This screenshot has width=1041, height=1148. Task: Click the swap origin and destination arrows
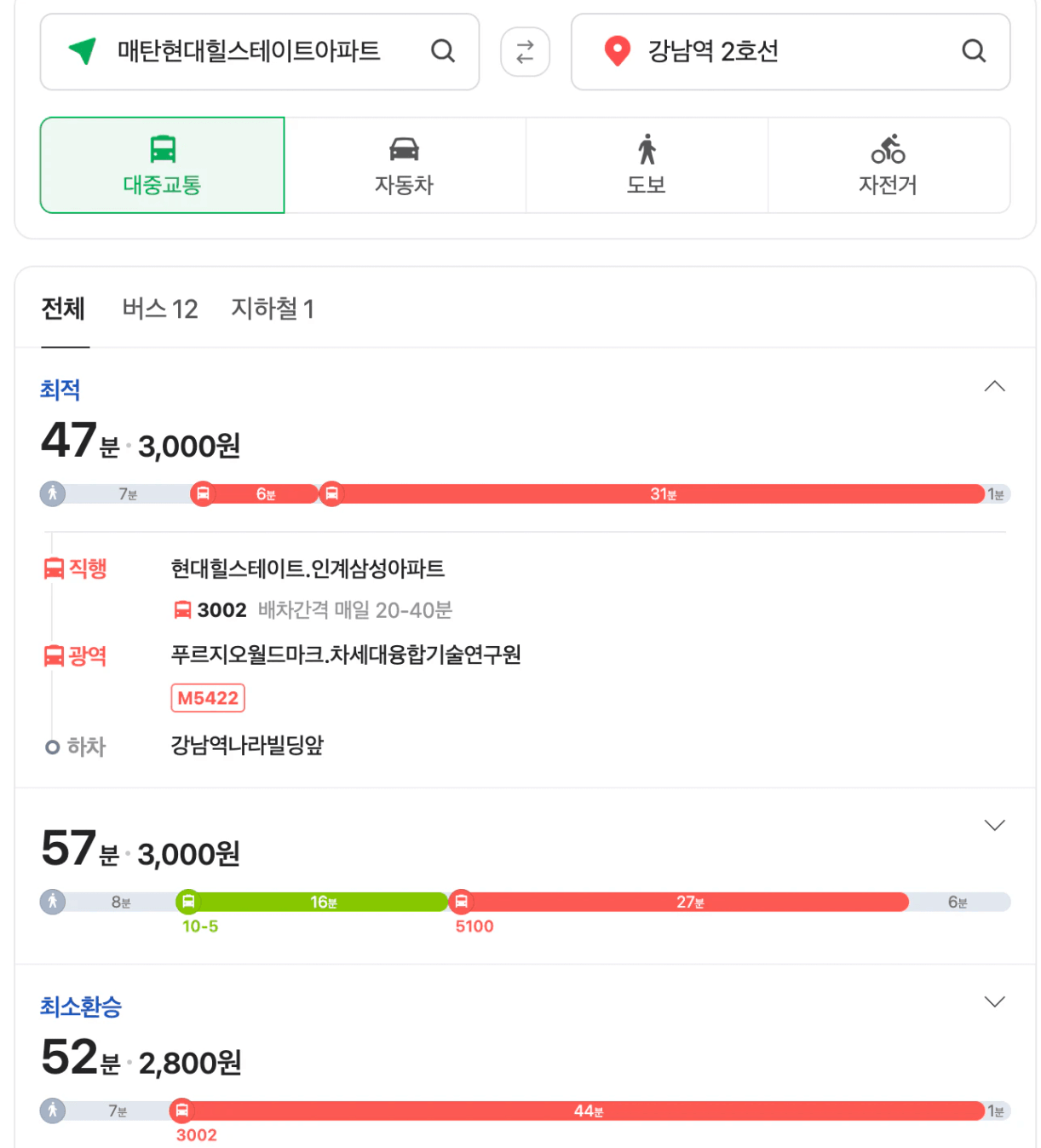(525, 52)
